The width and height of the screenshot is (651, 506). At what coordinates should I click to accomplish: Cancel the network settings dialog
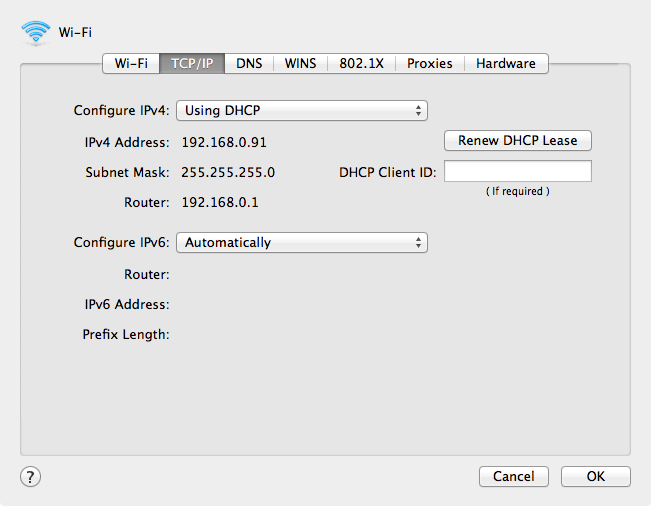[514, 476]
